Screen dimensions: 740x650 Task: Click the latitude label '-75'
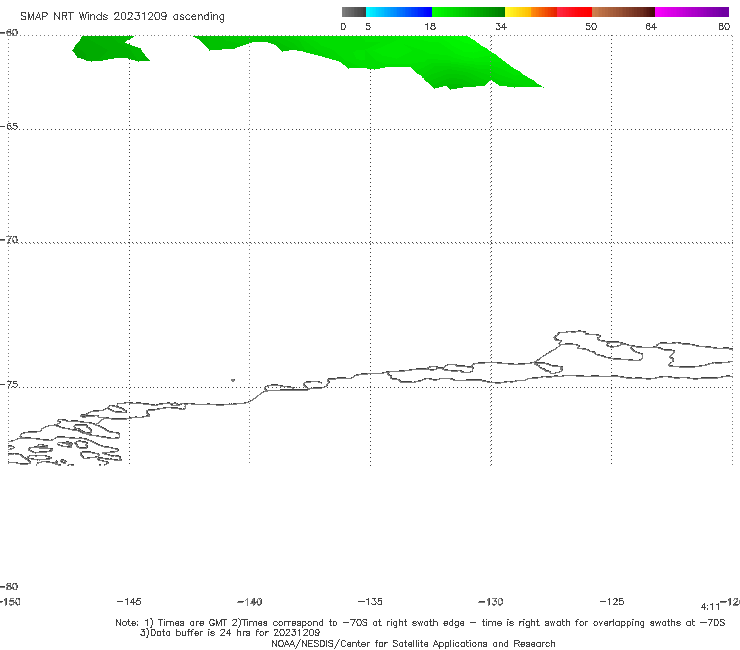tap(9, 385)
